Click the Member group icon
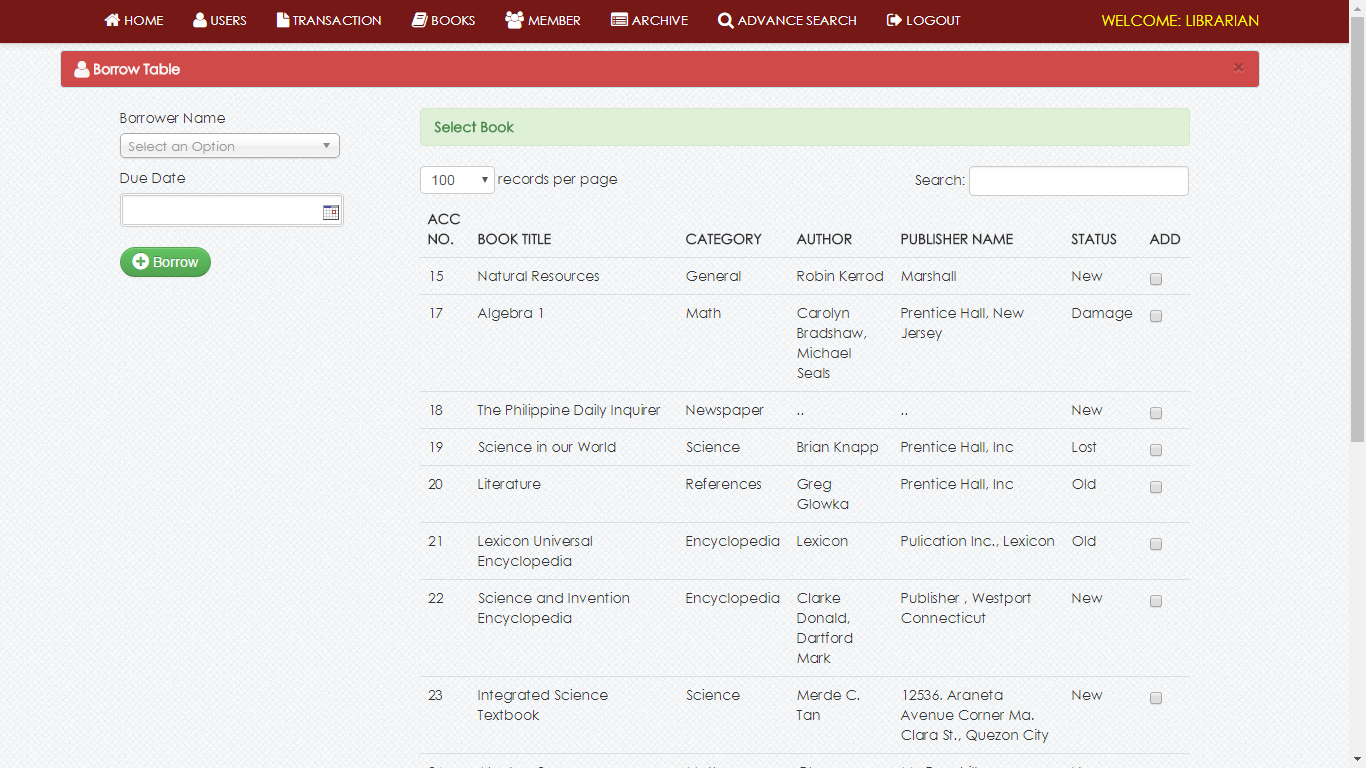This screenshot has height=768, width=1366. (x=514, y=20)
